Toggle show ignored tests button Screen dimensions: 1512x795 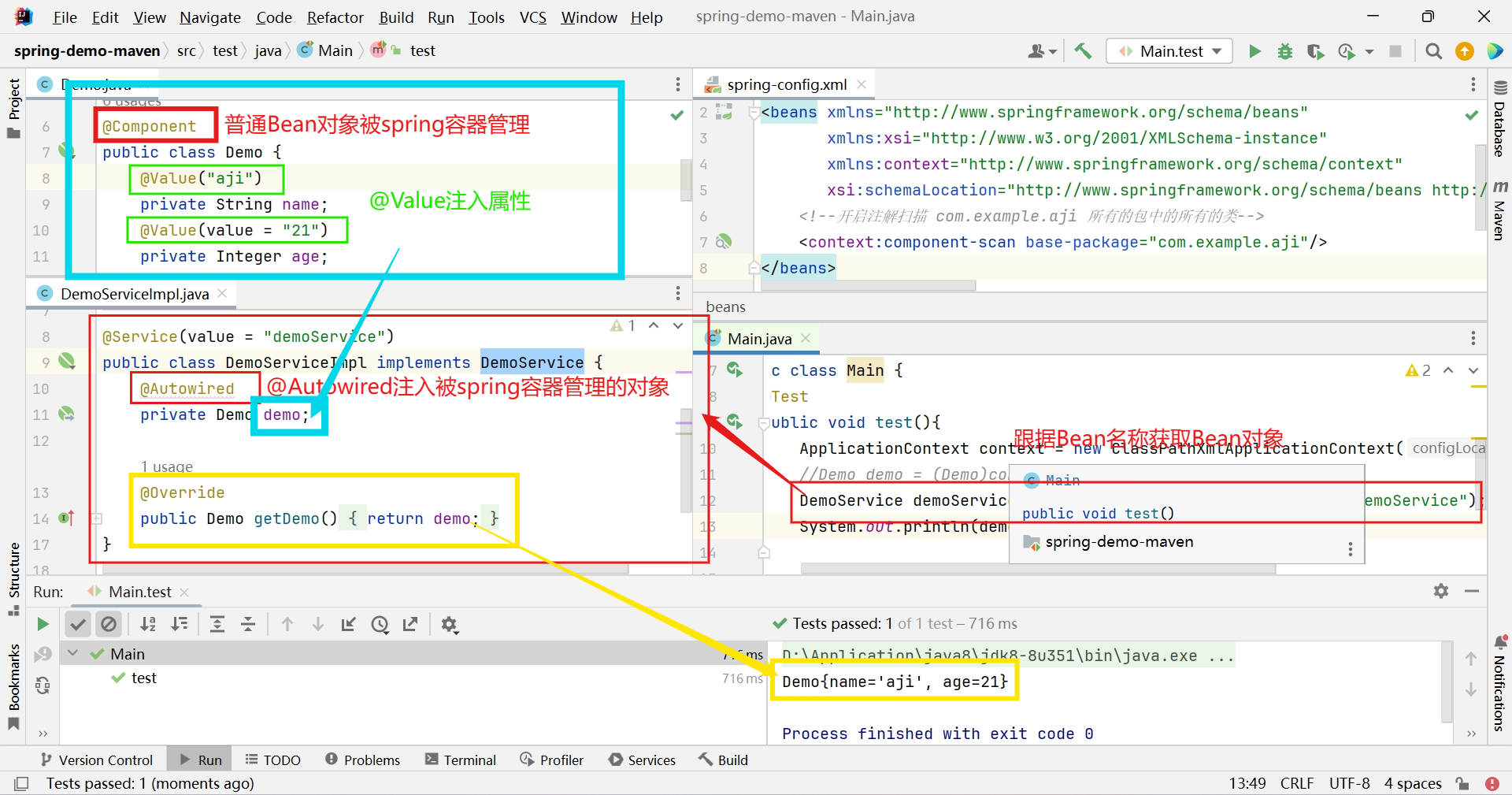coord(109,624)
